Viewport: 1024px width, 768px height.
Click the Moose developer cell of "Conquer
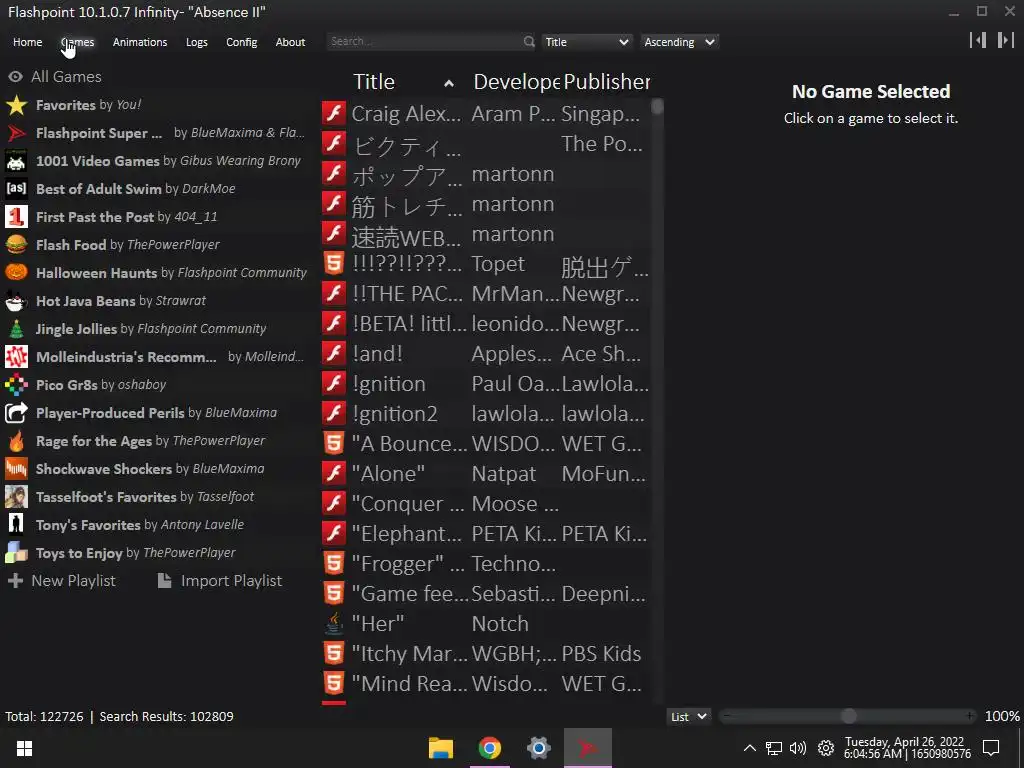point(515,504)
